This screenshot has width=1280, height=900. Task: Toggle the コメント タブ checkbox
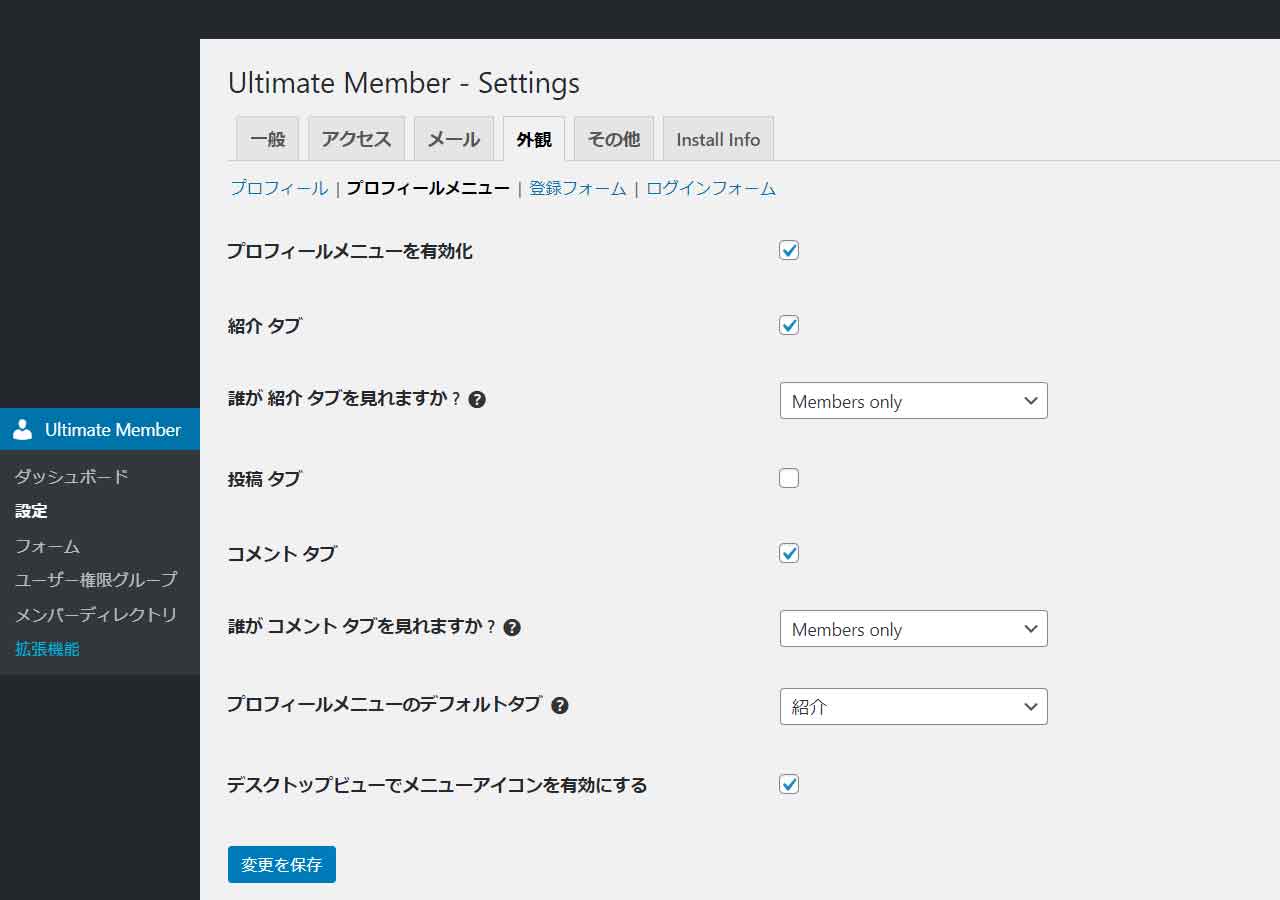click(x=789, y=553)
